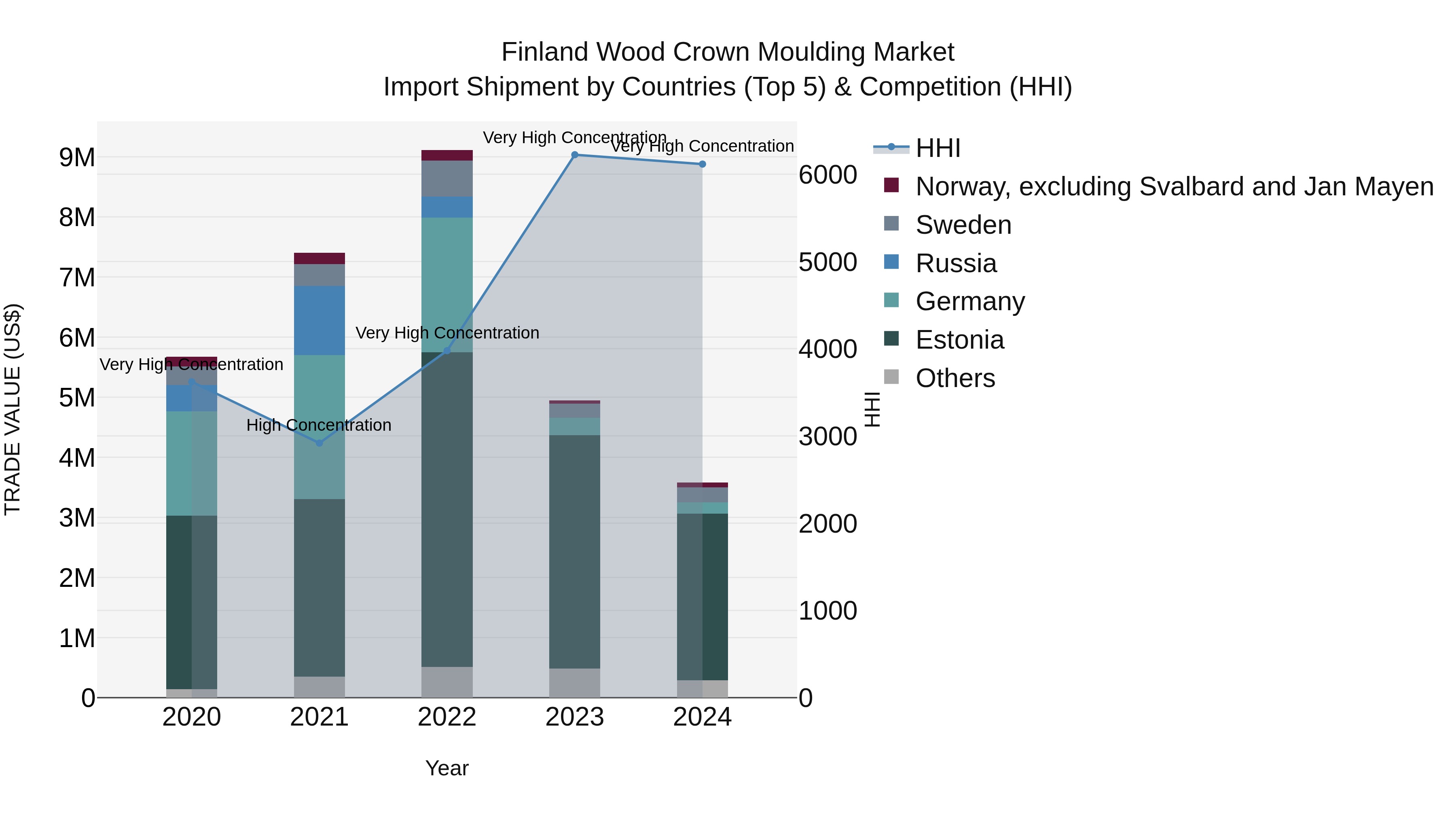Screen dimensions: 1456x819
Task: Click the Germany segment of 2021 bar
Action: click(x=320, y=427)
